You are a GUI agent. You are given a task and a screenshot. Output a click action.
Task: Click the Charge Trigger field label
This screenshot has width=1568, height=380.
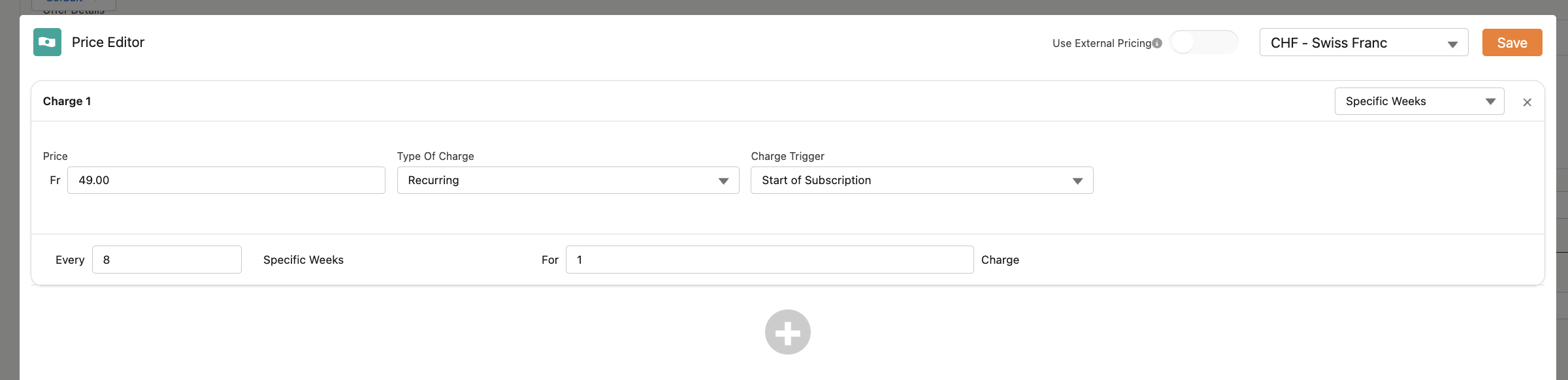[x=787, y=157]
